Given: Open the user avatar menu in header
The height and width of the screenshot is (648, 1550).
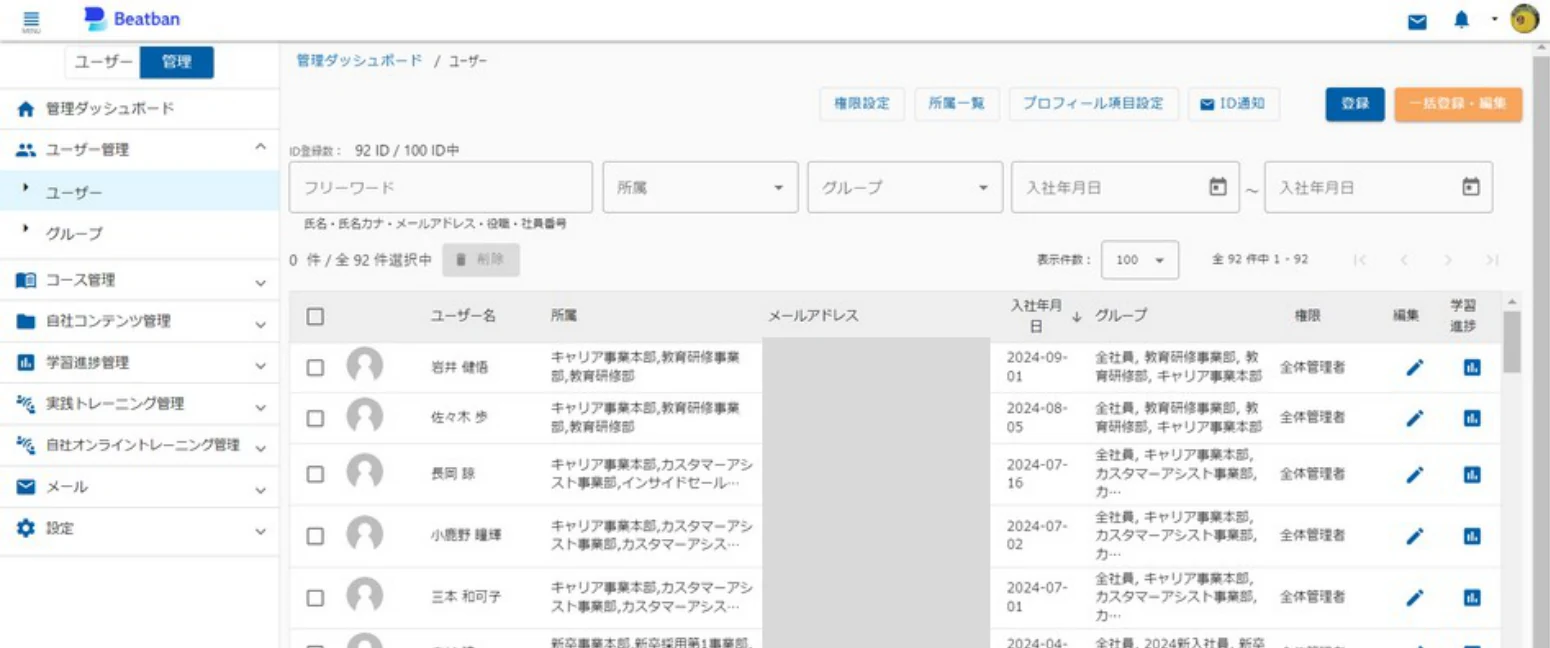Looking at the screenshot, I should [1524, 19].
